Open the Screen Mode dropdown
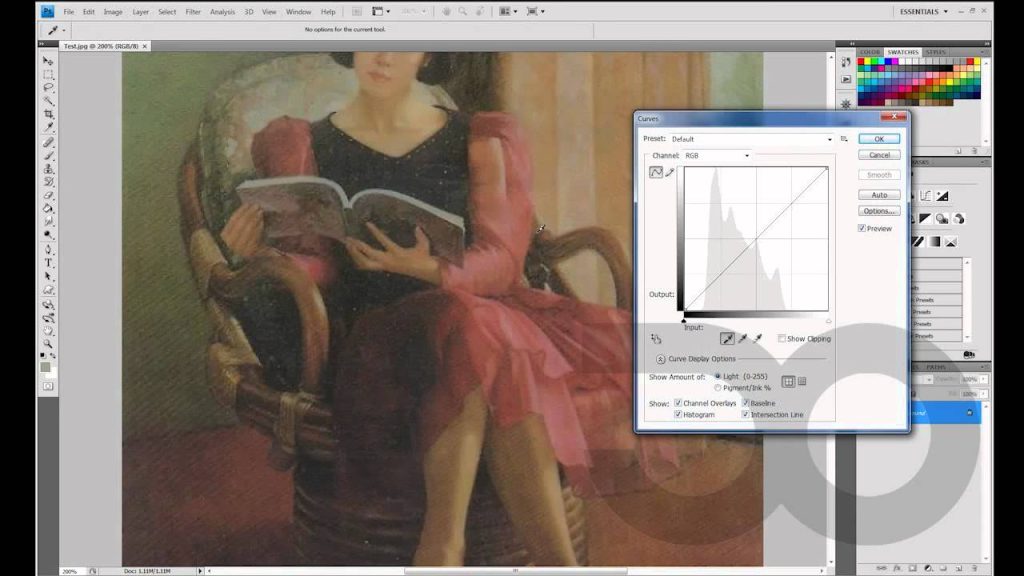This screenshot has width=1024, height=576. pos(536,11)
